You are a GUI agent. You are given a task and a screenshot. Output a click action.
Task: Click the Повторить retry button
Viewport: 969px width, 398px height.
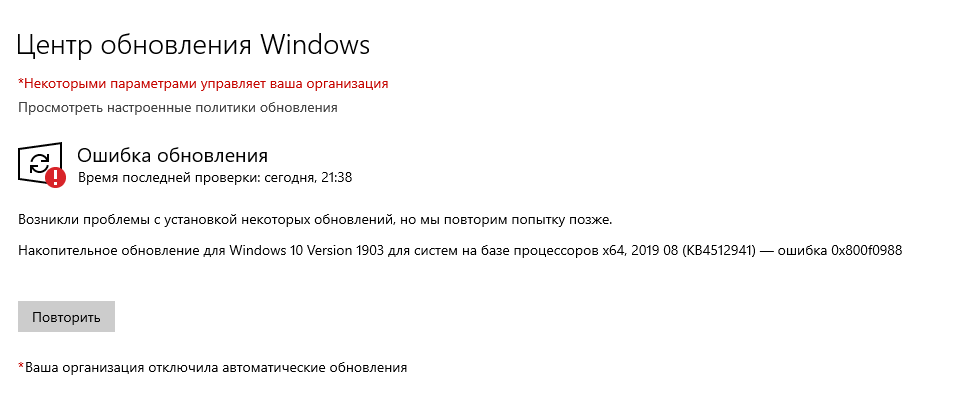click(x=66, y=317)
